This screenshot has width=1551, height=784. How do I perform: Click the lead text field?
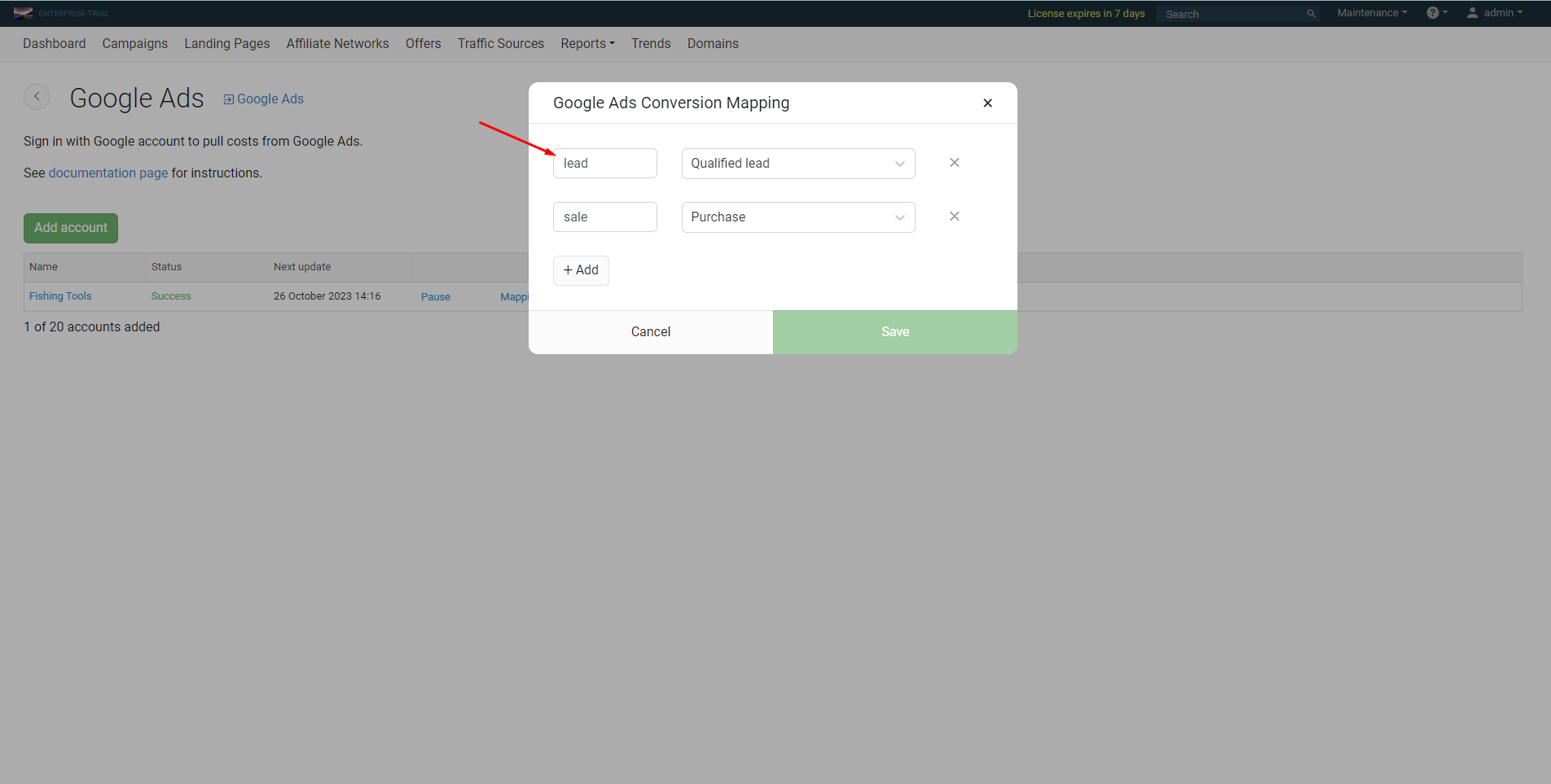(605, 164)
